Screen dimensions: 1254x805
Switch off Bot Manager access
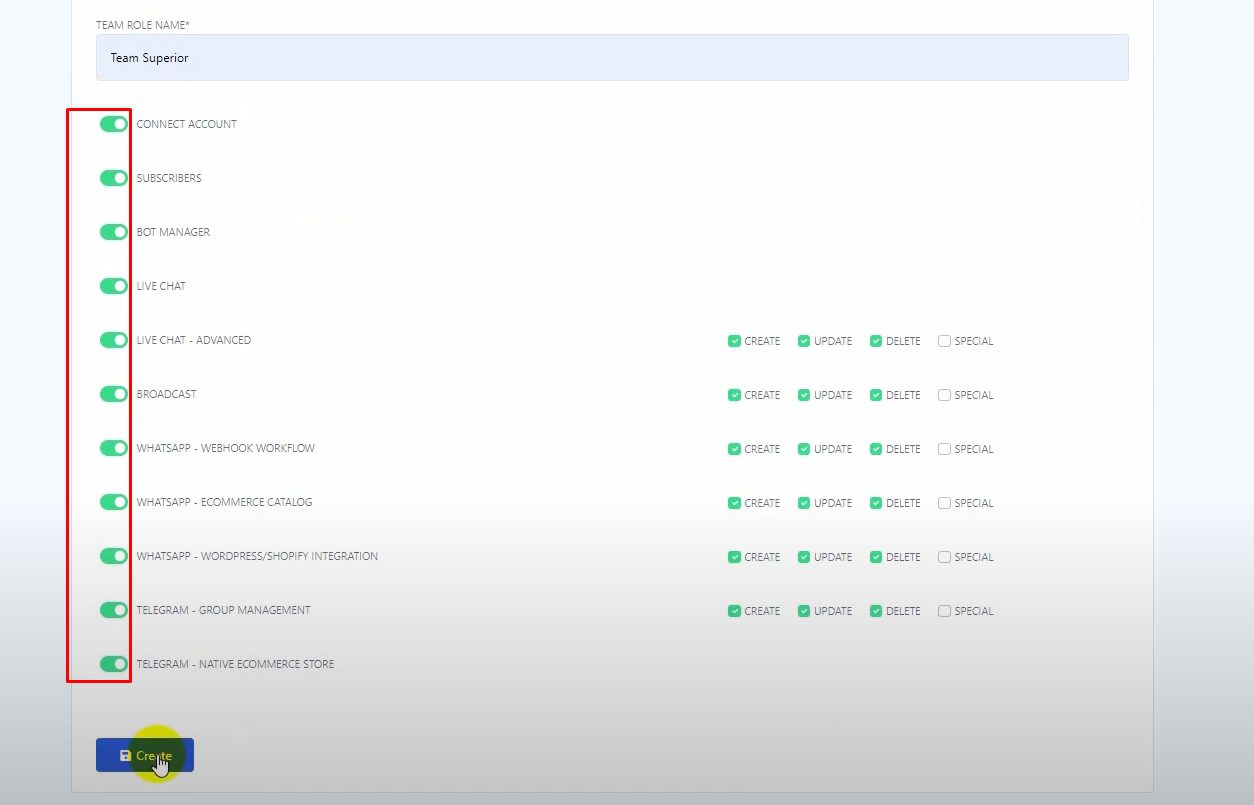pos(114,232)
